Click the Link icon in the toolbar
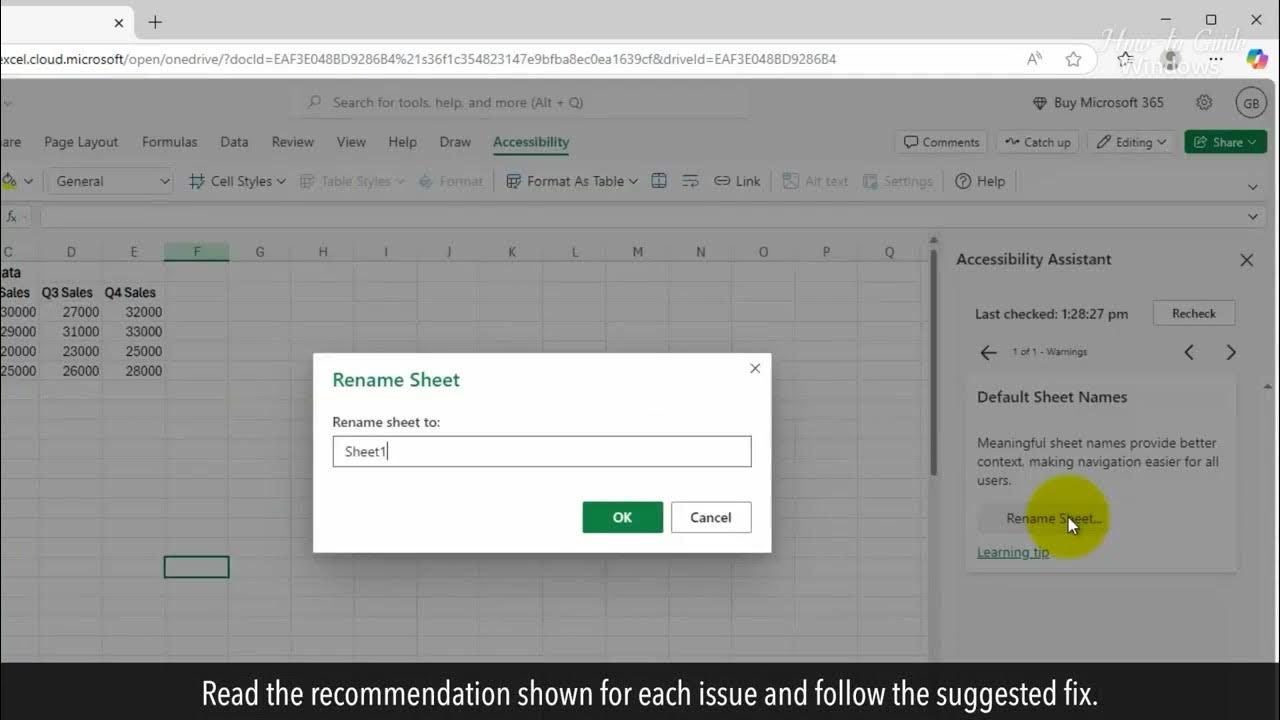Viewport: 1280px width, 720px height. point(737,181)
